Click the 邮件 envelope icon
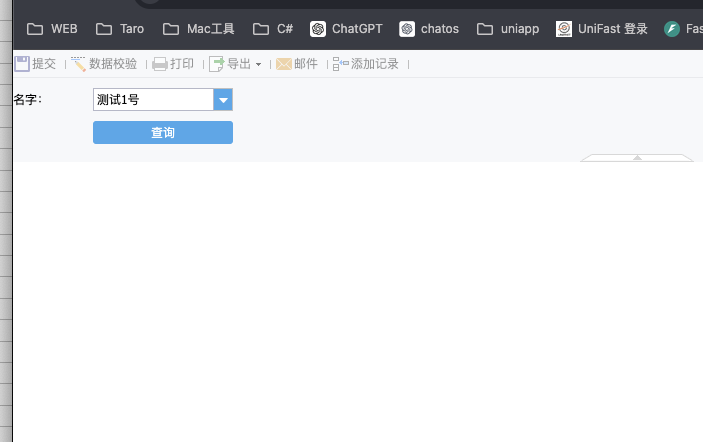Image resolution: width=703 pixels, height=442 pixels. pos(284,64)
